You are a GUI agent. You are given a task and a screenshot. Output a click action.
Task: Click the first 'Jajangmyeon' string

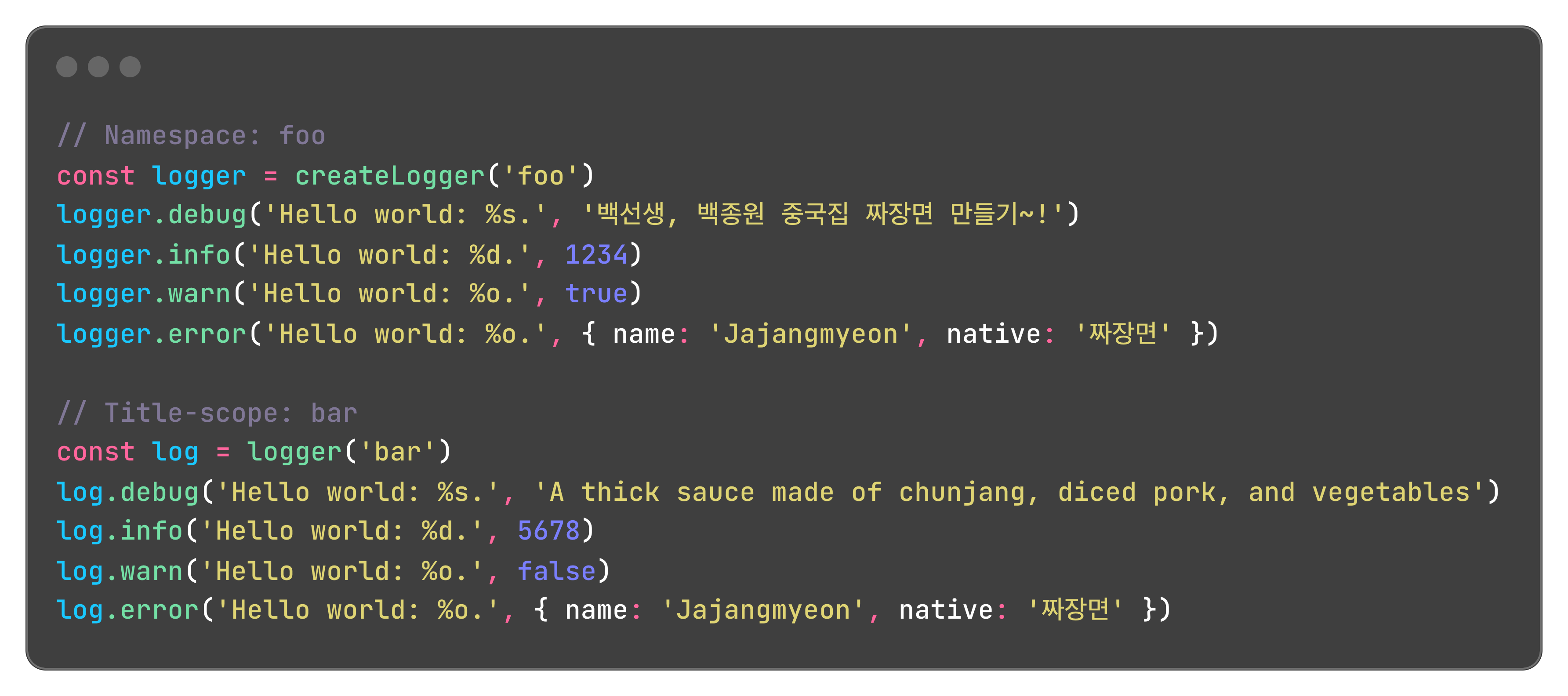click(810, 334)
